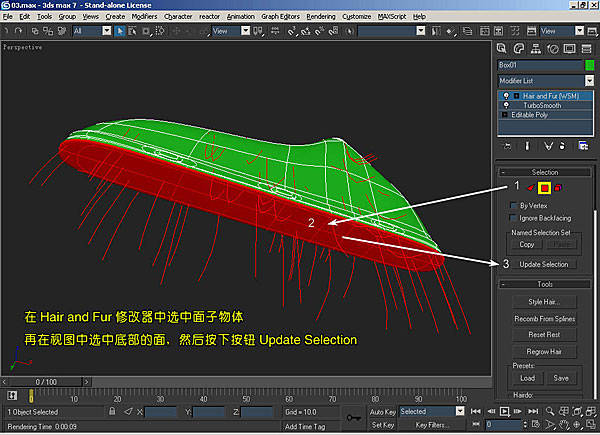Enable the Ignore Backfacing checkbox
The height and width of the screenshot is (435, 600).
click(x=513, y=218)
